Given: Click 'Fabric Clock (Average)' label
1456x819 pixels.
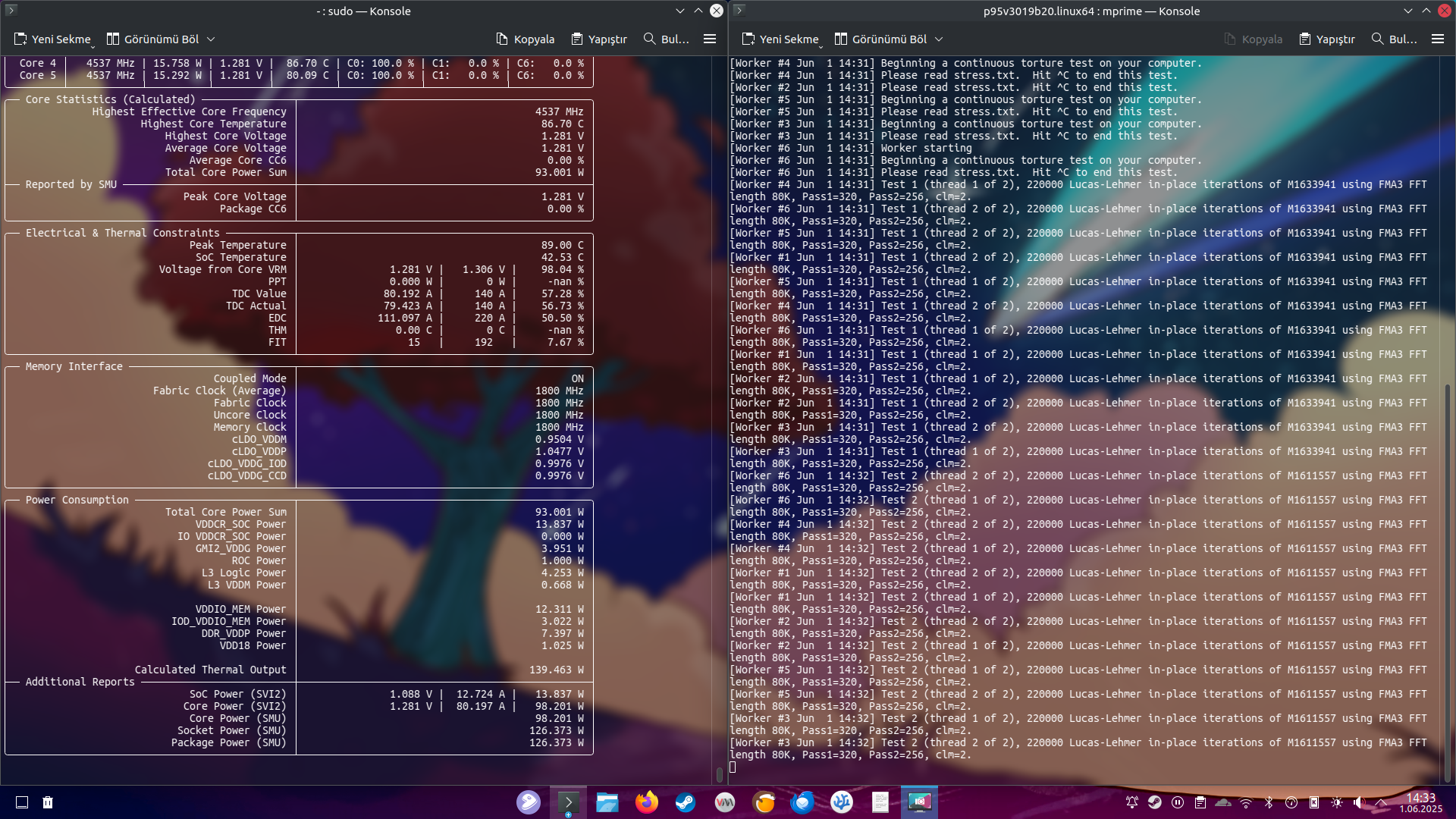Looking at the screenshot, I should click(220, 391).
